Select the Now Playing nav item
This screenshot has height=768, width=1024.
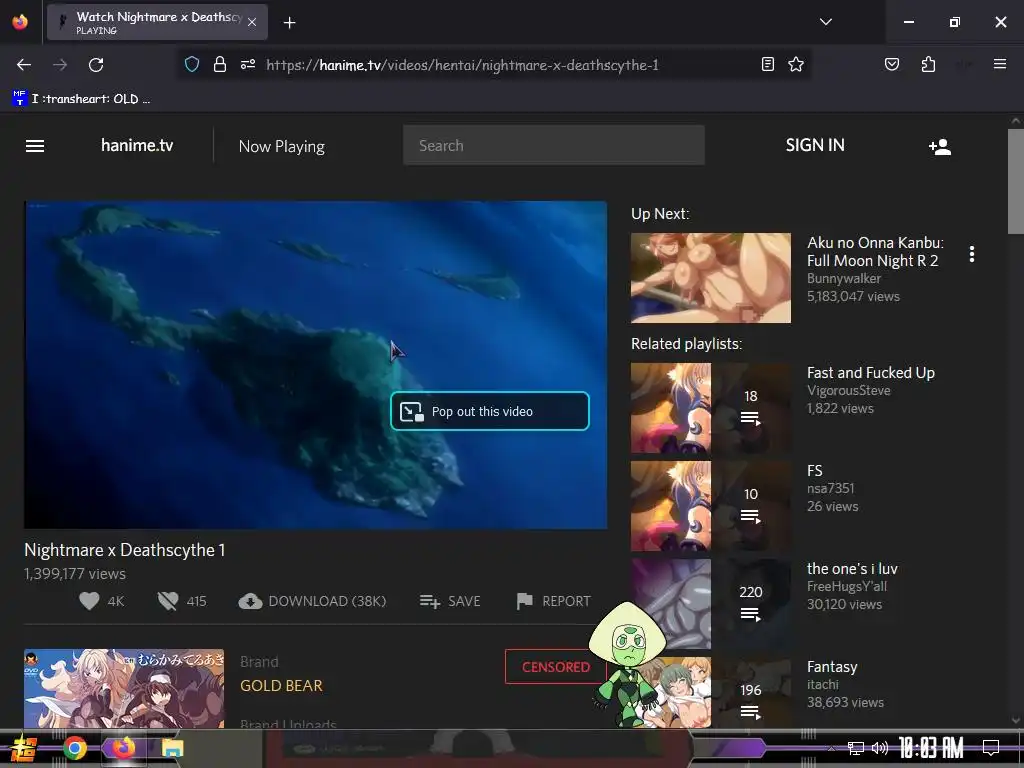(x=281, y=146)
